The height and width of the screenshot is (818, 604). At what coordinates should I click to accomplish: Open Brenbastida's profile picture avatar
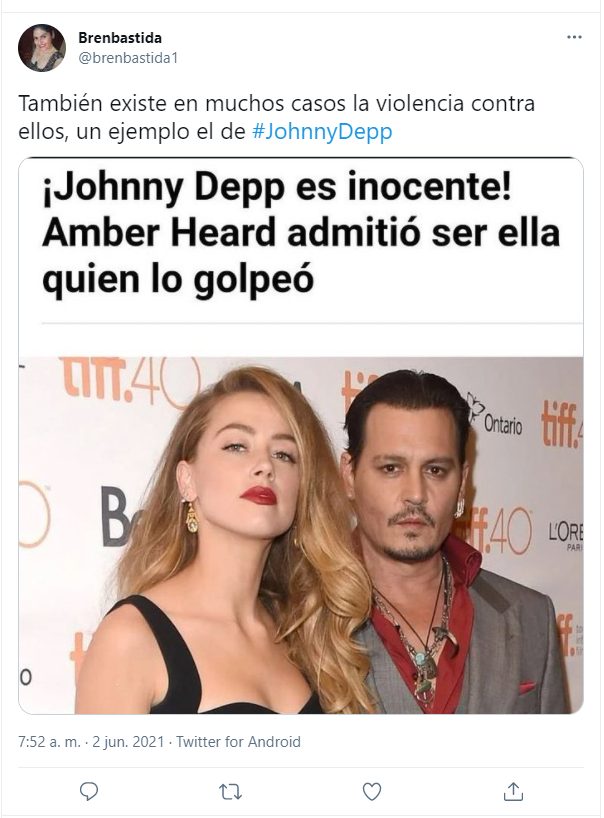pyautogui.click(x=42, y=47)
